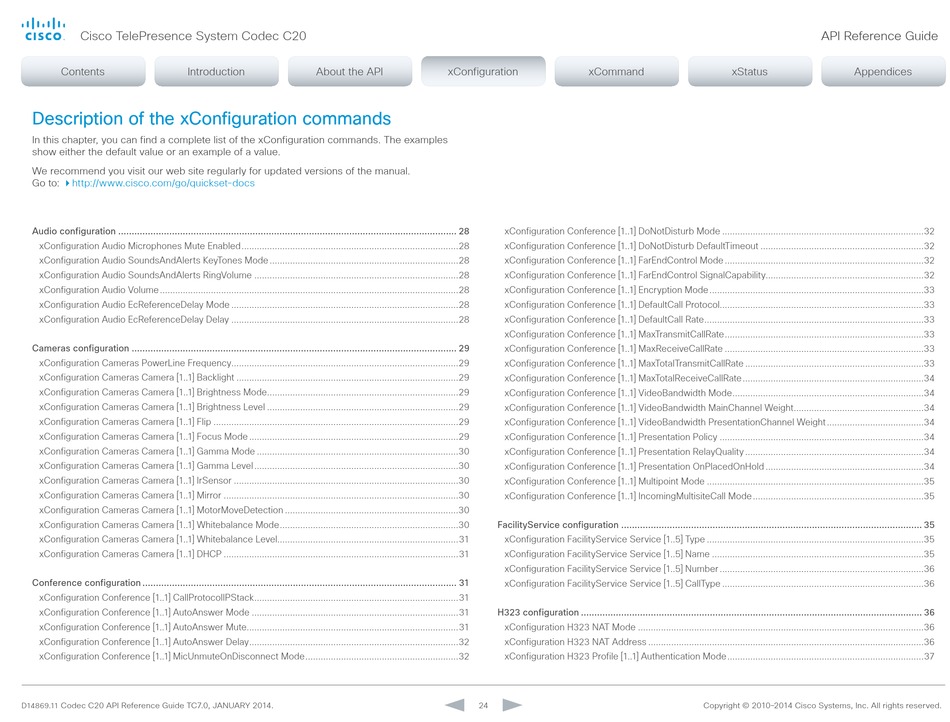The width and height of the screenshot is (950, 722).
Task: Open FacilityService Service [1..5] CallType entry
Action: pyautogui.click(x=719, y=583)
